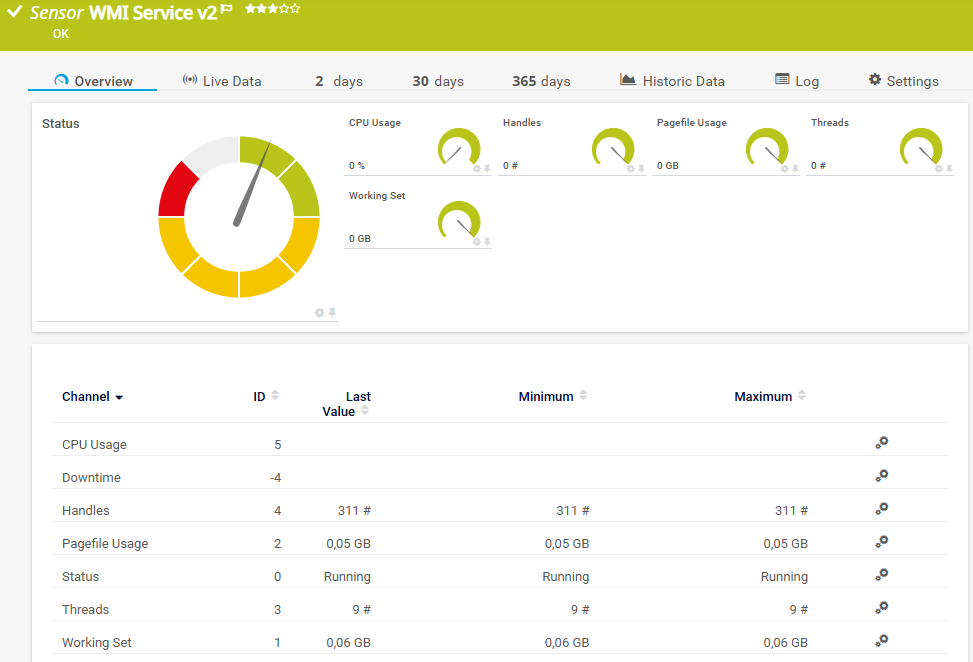This screenshot has height=662, width=973.
Task: Set priority using the fifth star
Action: click(x=295, y=9)
